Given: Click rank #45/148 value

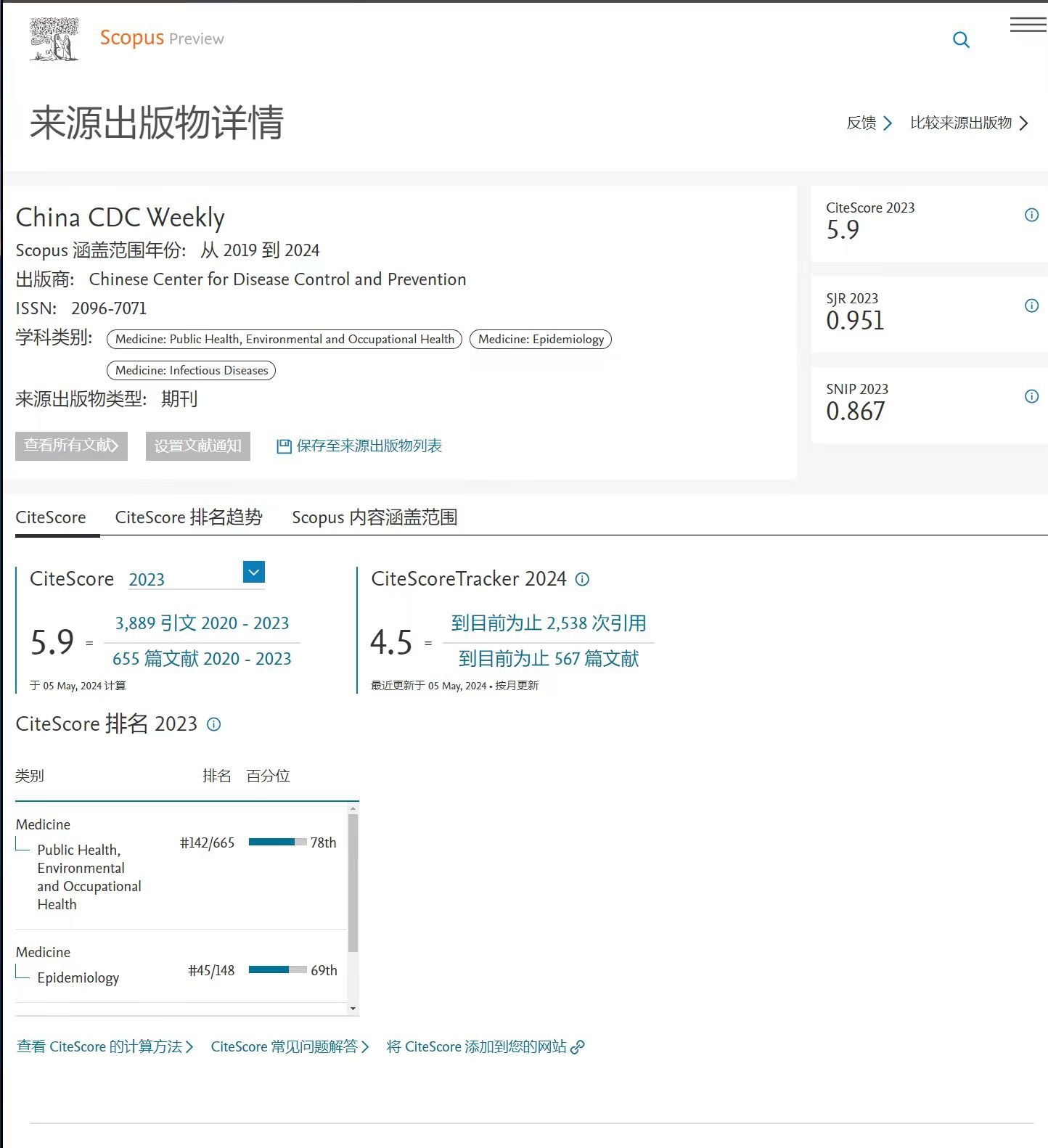Looking at the screenshot, I should coord(211,970).
